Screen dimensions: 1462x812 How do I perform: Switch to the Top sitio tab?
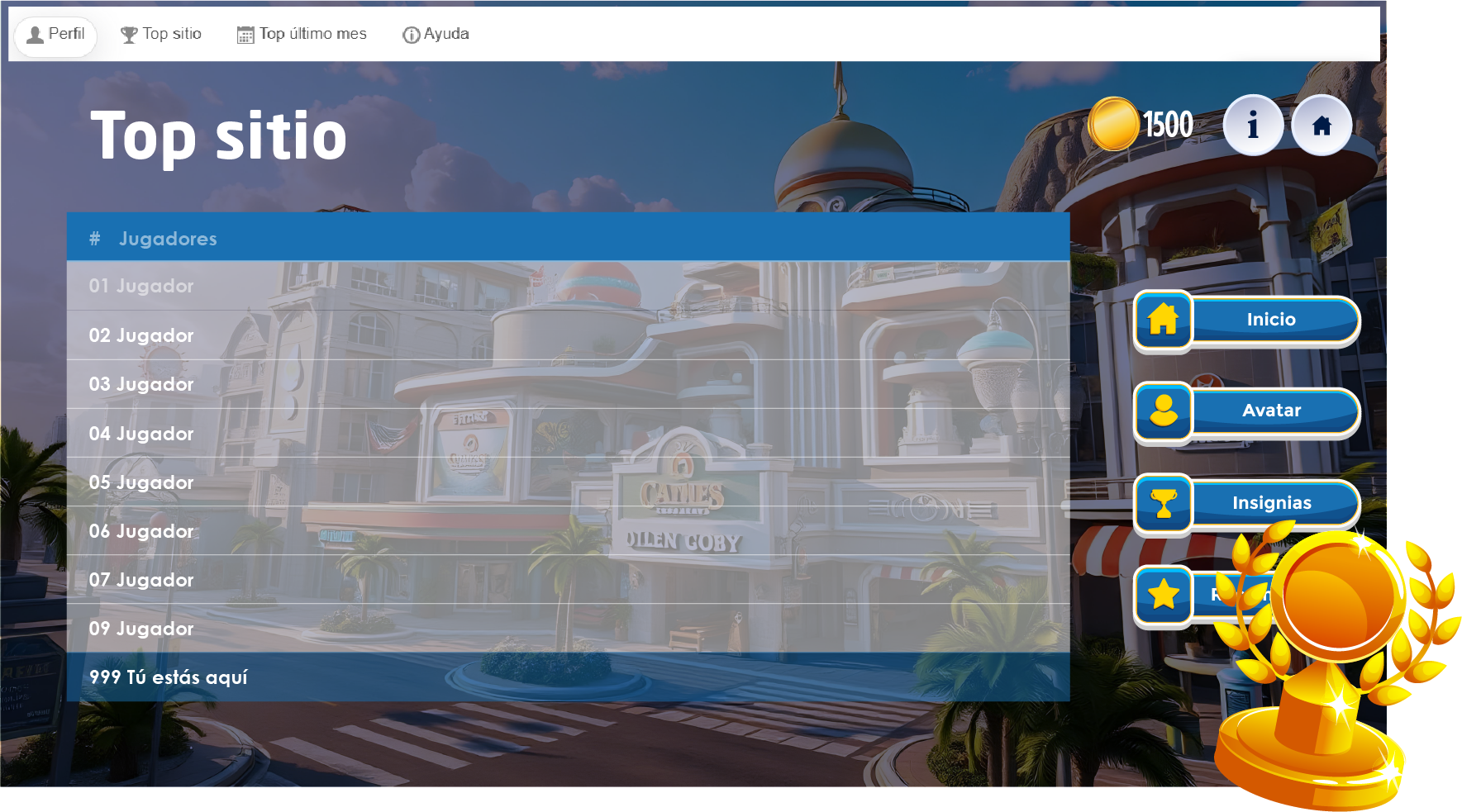click(161, 35)
